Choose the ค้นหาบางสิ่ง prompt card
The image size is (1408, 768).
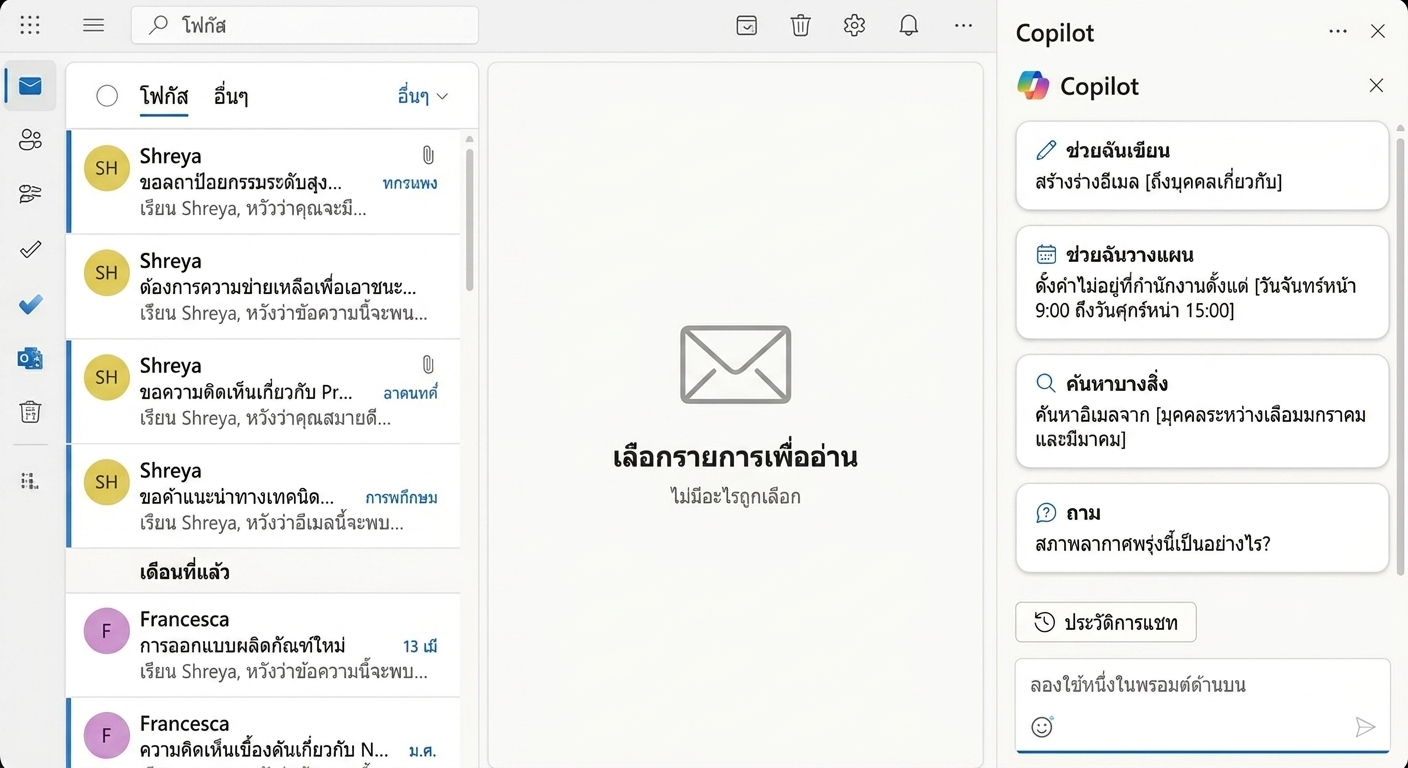(1202, 411)
